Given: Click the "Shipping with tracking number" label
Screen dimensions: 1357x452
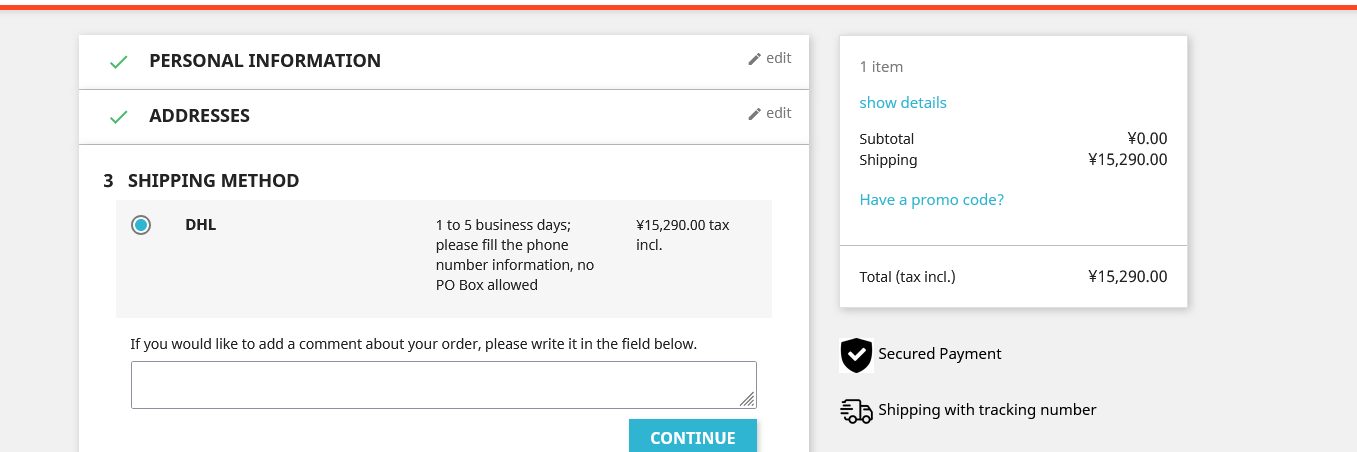Looking at the screenshot, I should point(987,410).
